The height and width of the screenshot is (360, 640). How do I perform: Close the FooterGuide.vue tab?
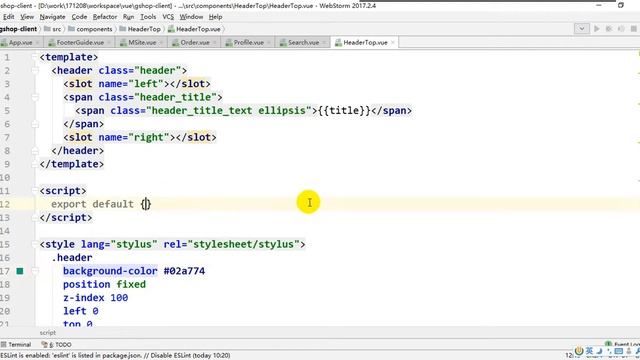click(x=109, y=42)
